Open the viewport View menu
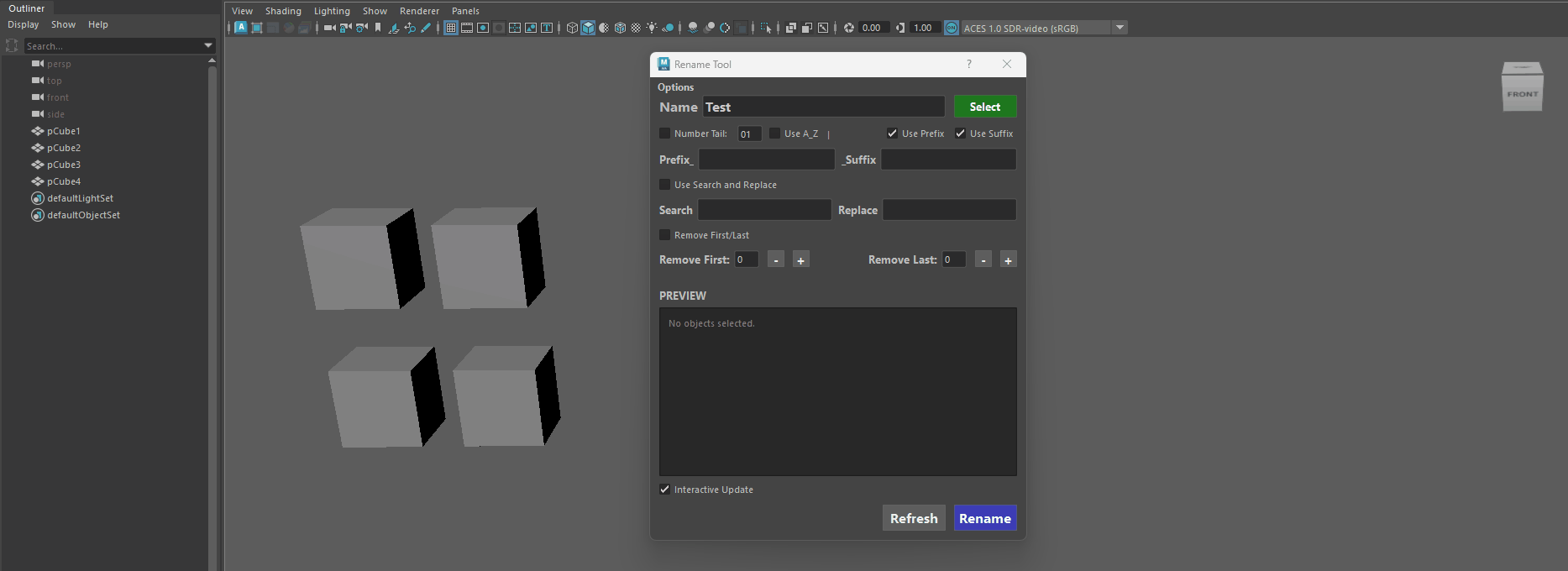 242,11
